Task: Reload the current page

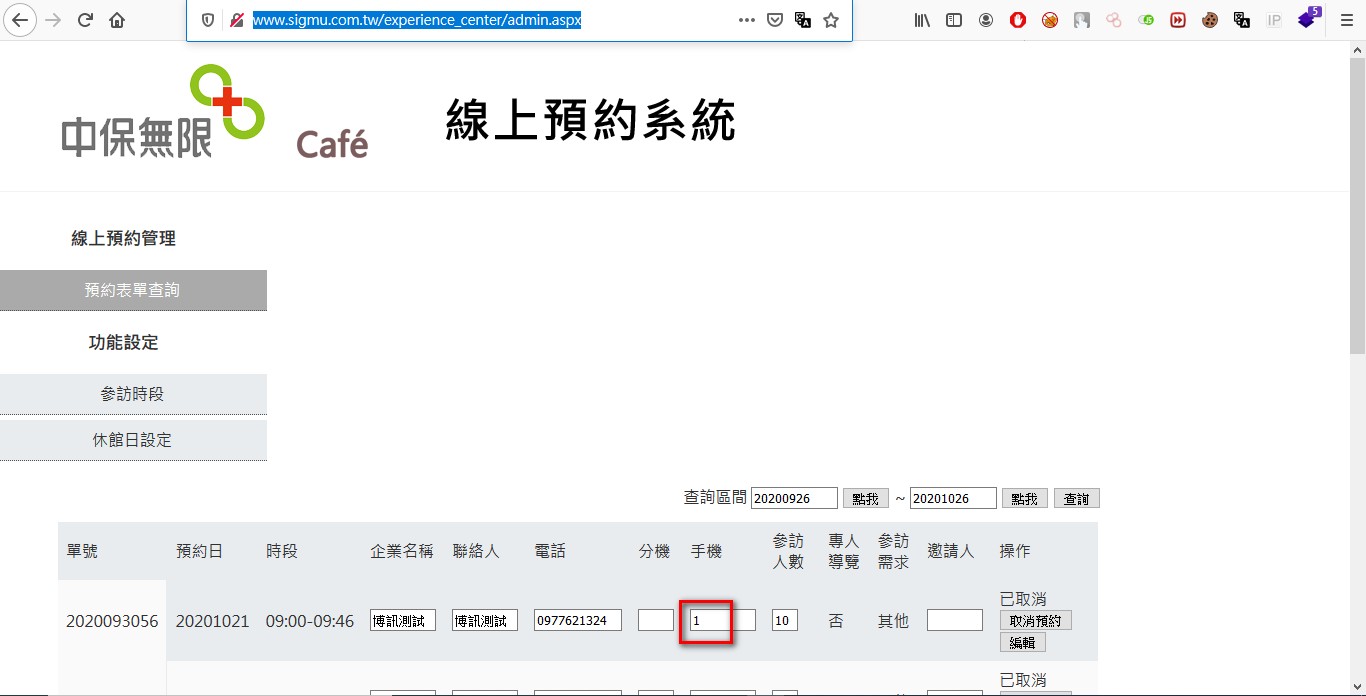Action: tap(85, 20)
